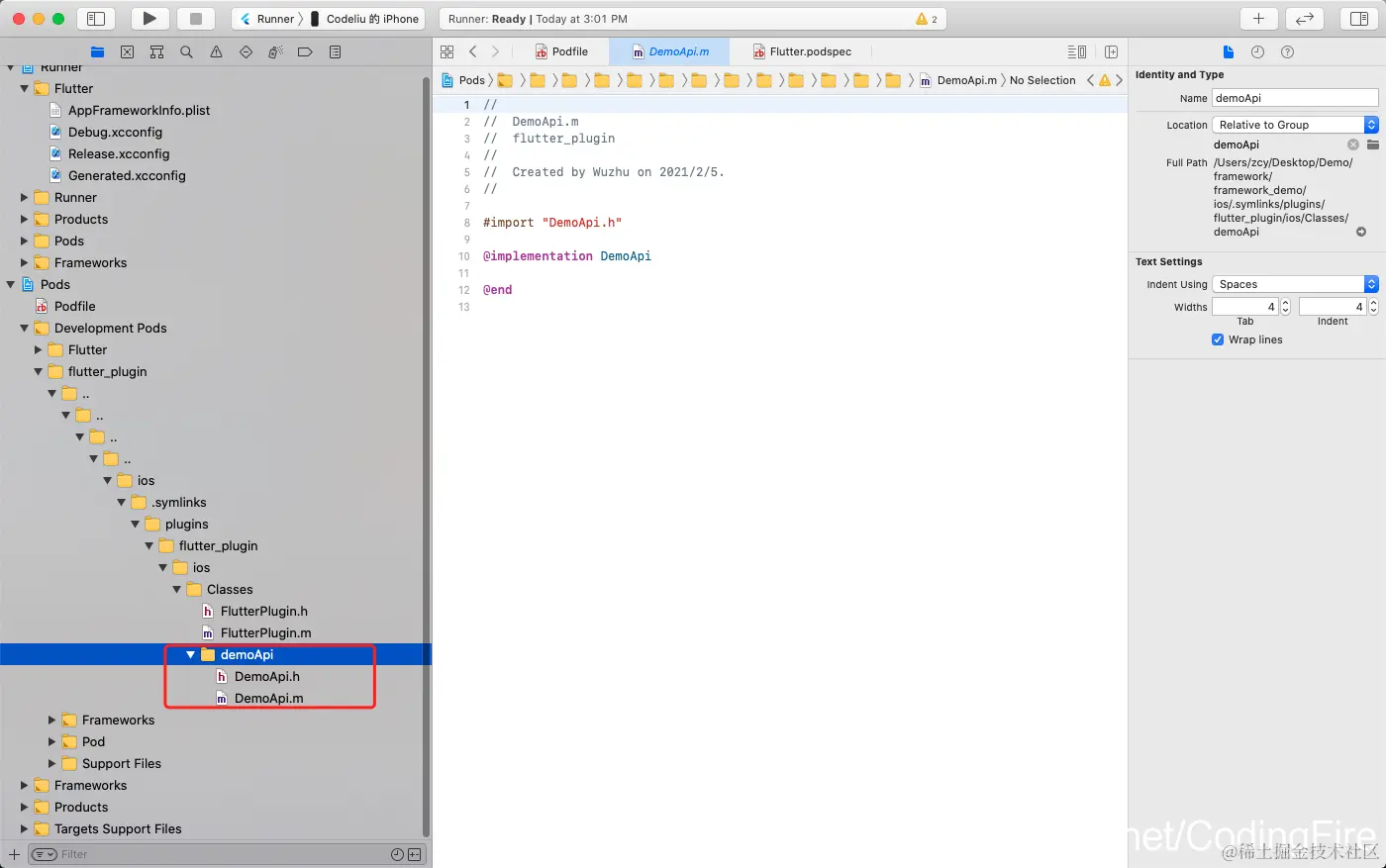Open the Report navigator
Viewport: 1386px width, 868px height.
[x=335, y=51]
